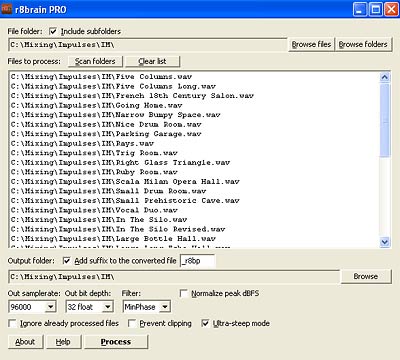Select Rays.wav in the file list
The image size is (400, 360).
click(x=82, y=143)
